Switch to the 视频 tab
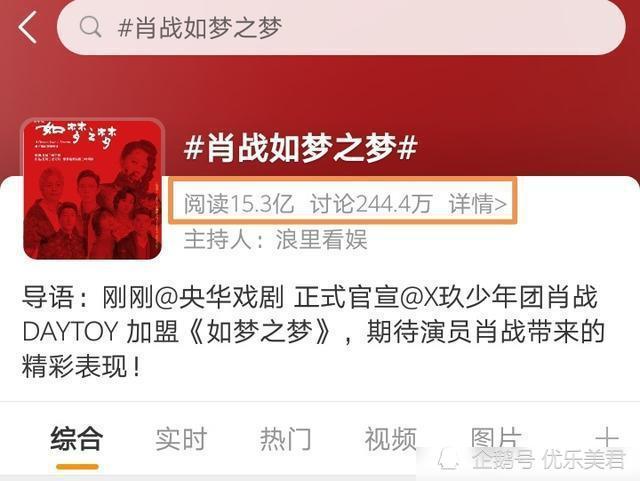 tap(391, 439)
